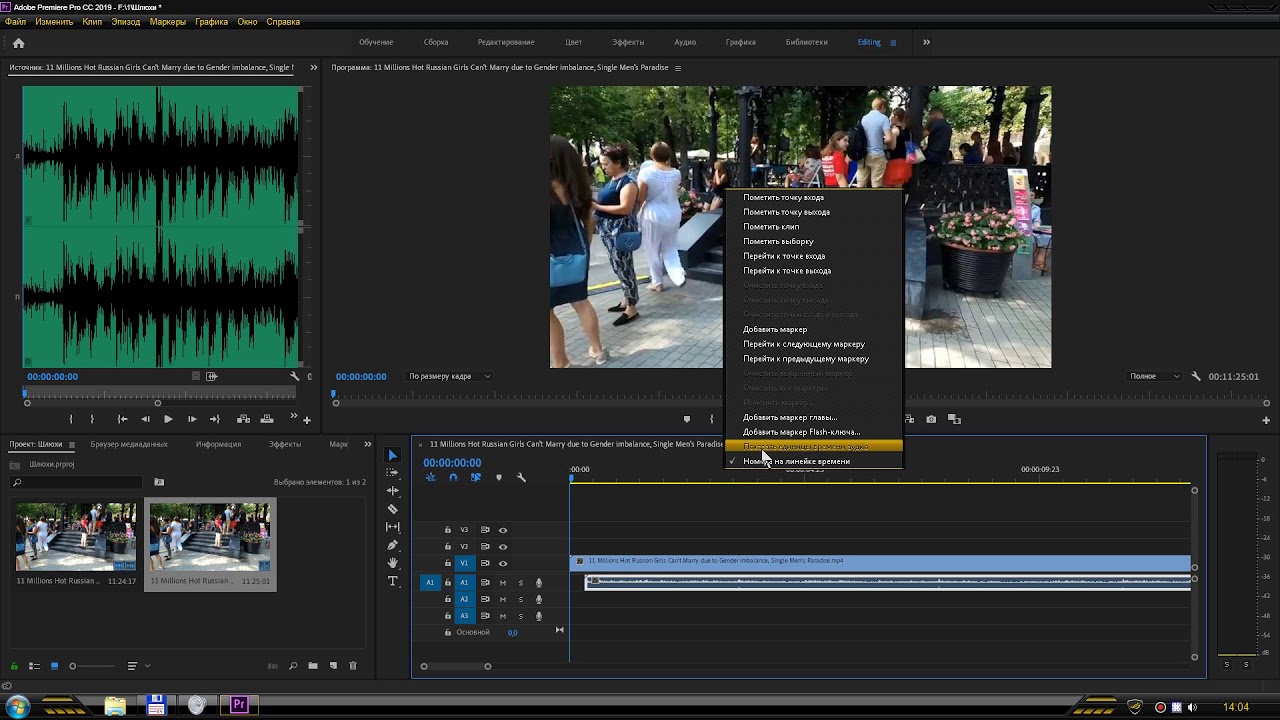Image resolution: width=1280 pixels, height=720 pixels.
Task: Select the Ripple Edit tool
Action: coord(392,490)
